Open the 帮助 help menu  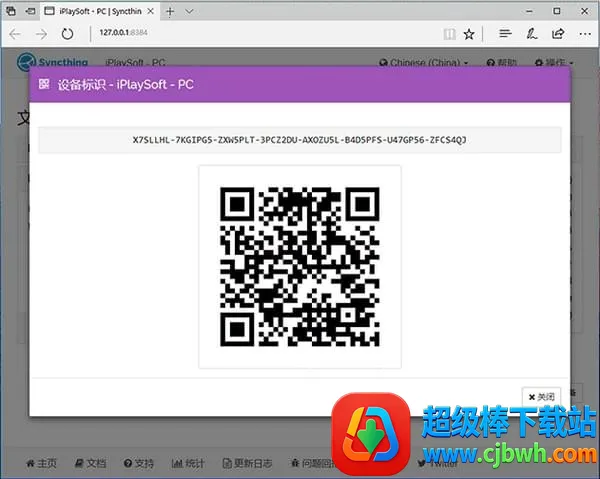click(x=502, y=62)
